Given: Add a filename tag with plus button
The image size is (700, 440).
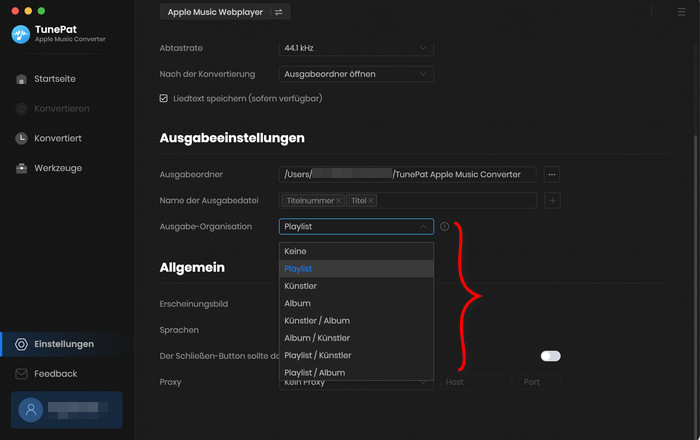Looking at the screenshot, I should point(552,201).
